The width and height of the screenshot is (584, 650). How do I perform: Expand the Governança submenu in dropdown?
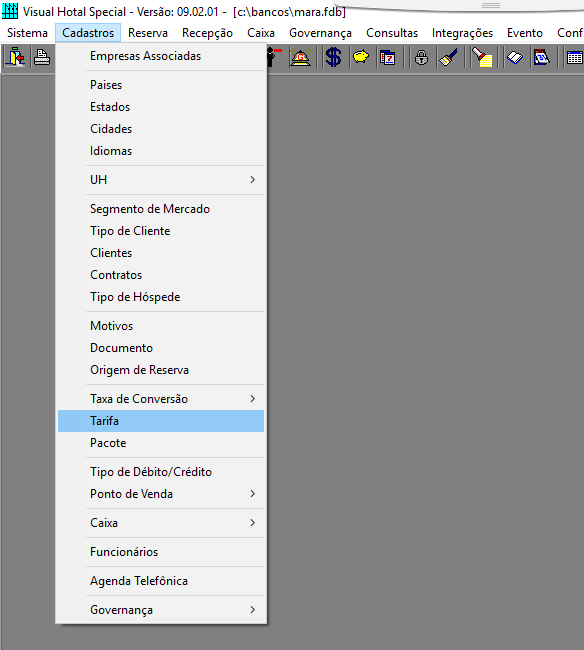[x=161, y=610]
